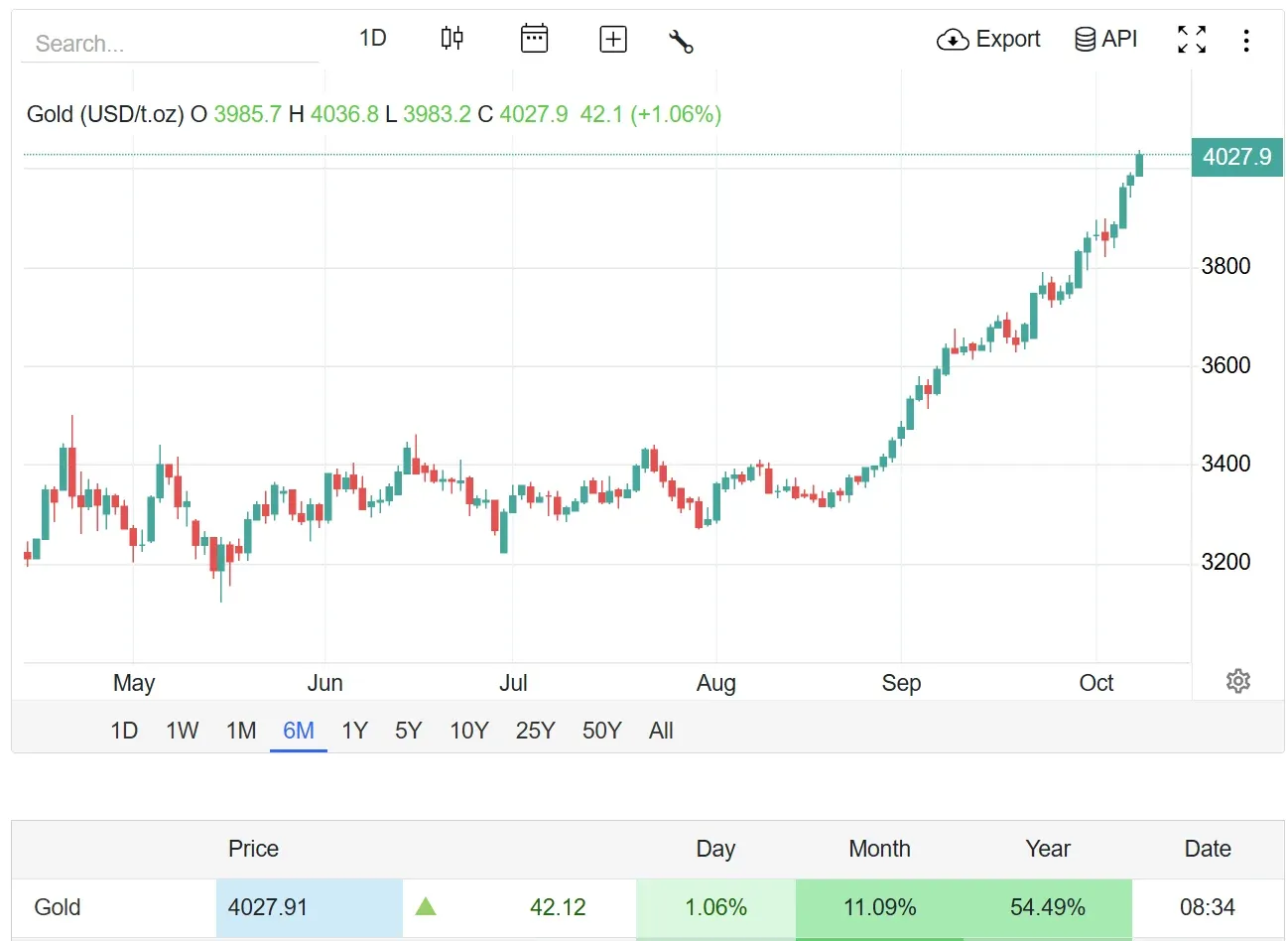Screen dimensions: 1288x941
Task: Toggle fullscreen chart view
Action: 1191,40
